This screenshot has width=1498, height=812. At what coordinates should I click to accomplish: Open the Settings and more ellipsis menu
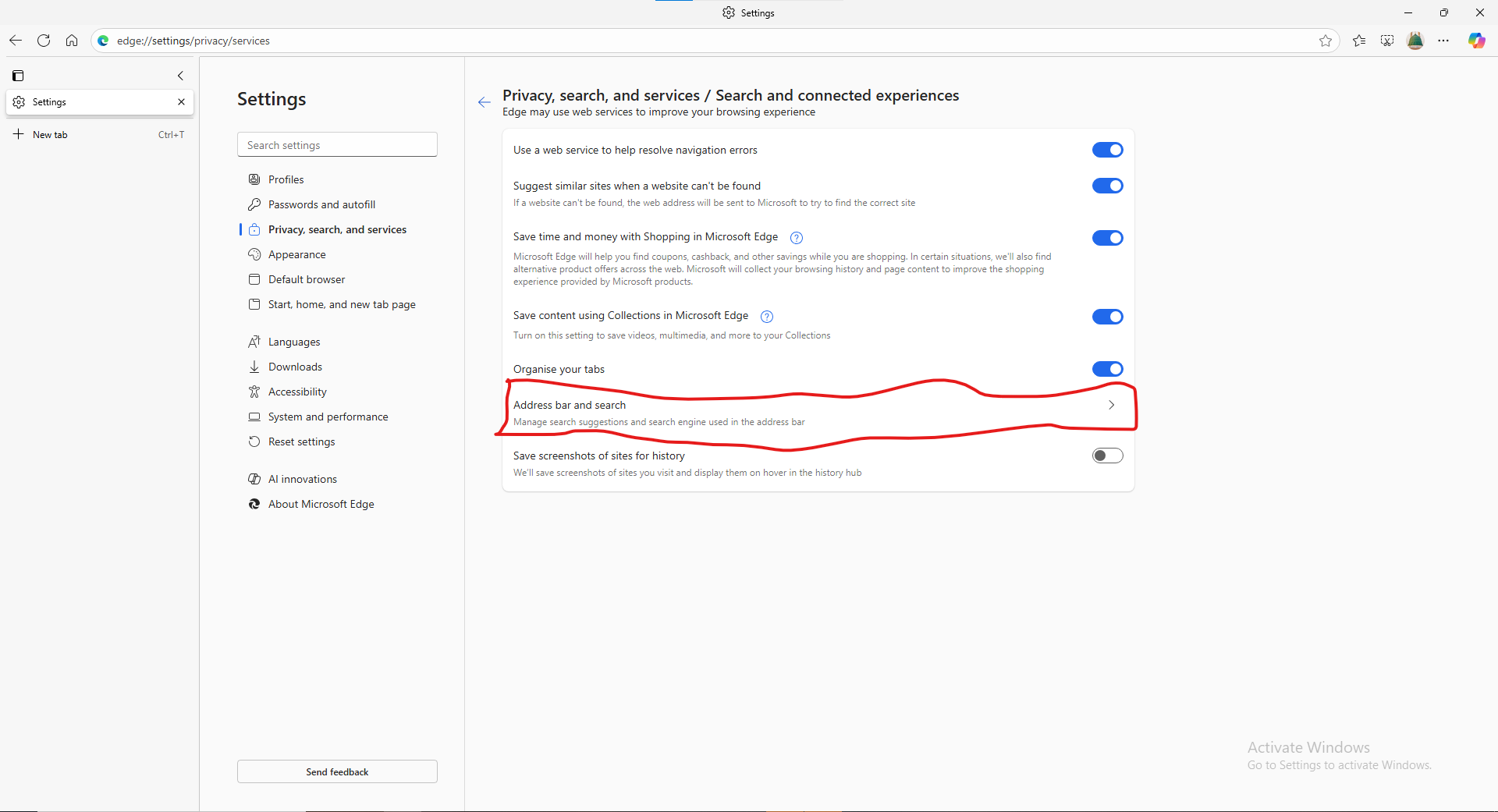[x=1443, y=41]
